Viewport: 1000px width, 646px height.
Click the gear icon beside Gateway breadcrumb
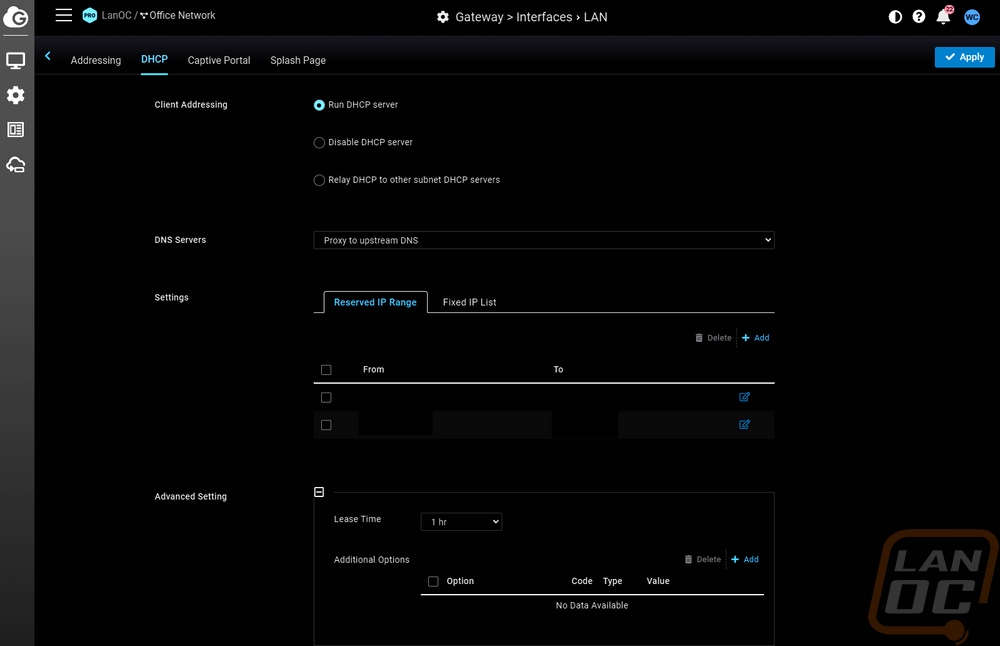443,17
